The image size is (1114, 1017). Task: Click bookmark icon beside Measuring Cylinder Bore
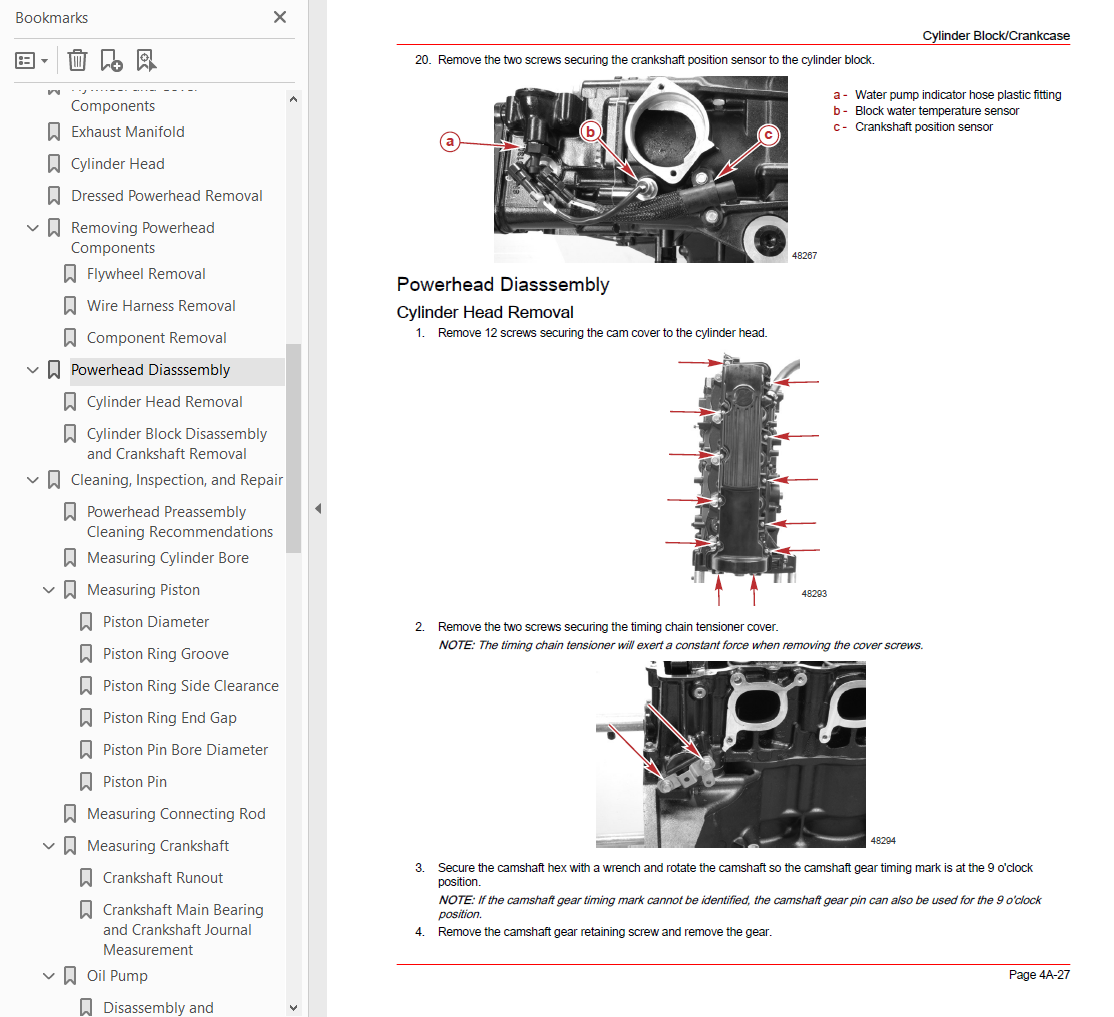70,559
